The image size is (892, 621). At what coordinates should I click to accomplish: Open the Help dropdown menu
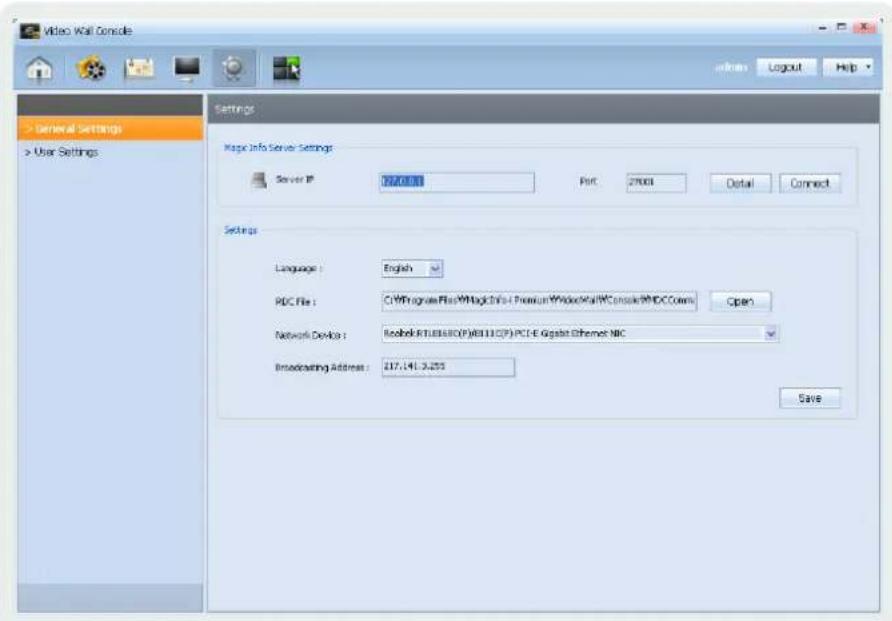(848, 67)
